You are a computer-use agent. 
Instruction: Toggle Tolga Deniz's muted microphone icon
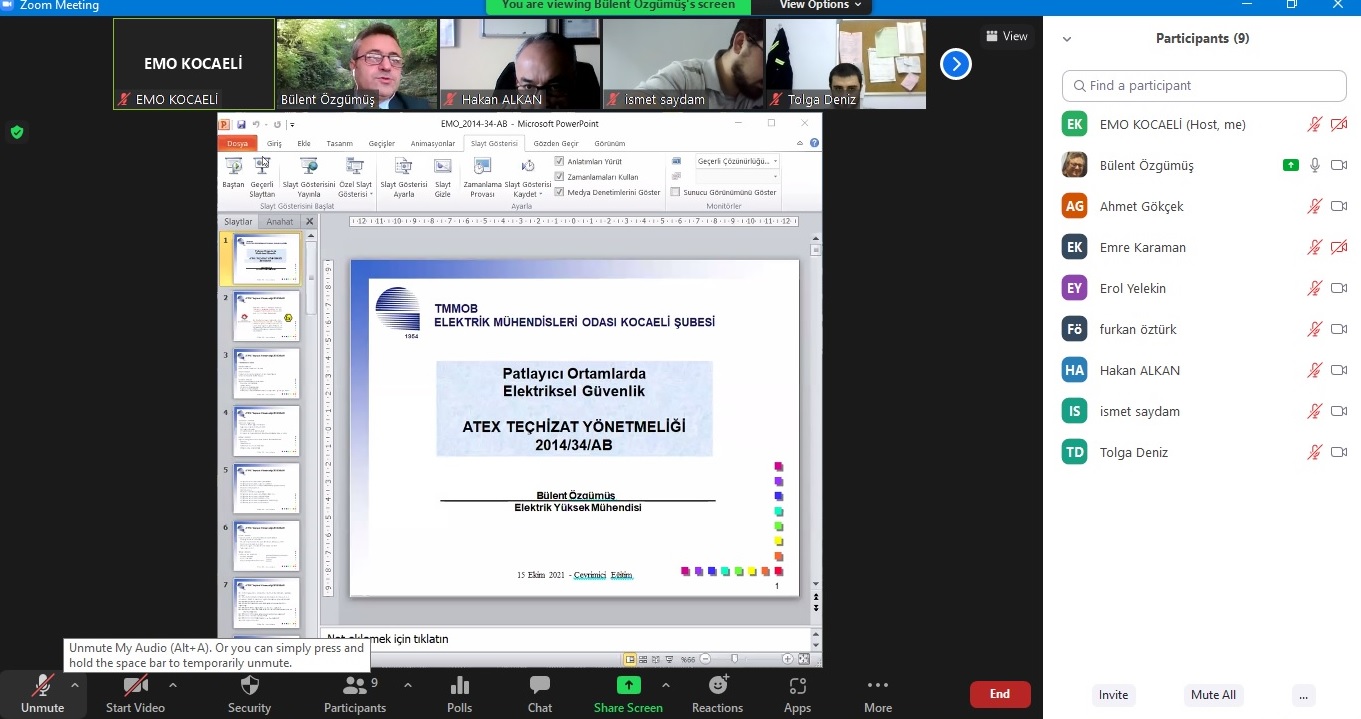[1315, 452]
